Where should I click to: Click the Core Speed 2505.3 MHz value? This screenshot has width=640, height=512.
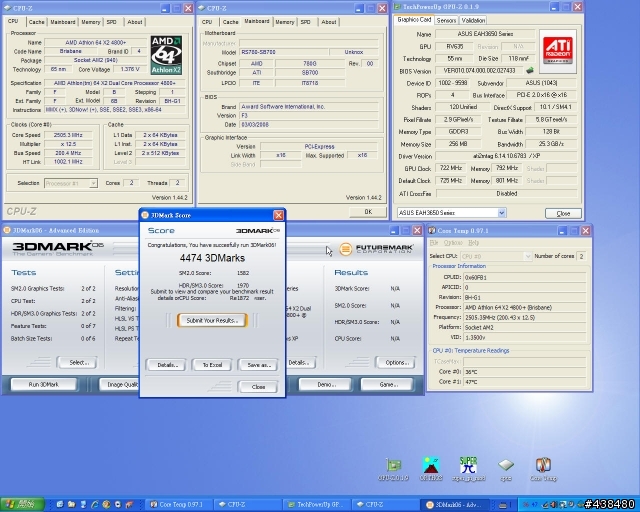(x=68, y=135)
